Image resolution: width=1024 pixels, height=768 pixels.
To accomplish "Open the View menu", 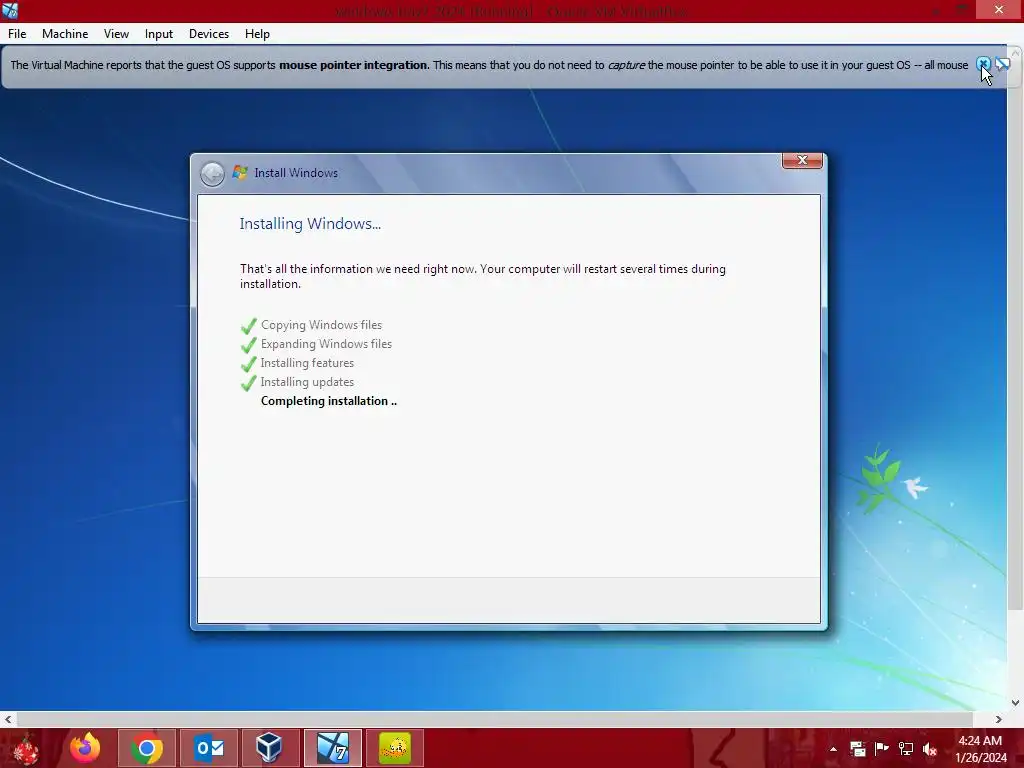I will 116,34.
